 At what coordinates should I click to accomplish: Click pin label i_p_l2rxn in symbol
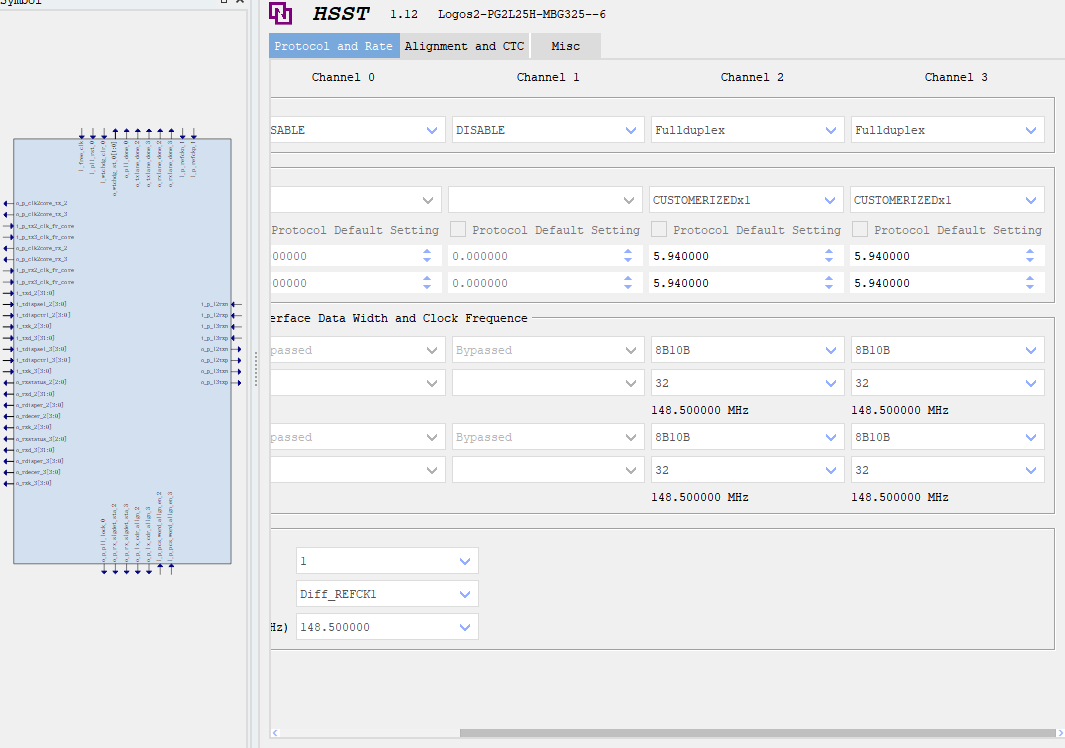pos(215,304)
